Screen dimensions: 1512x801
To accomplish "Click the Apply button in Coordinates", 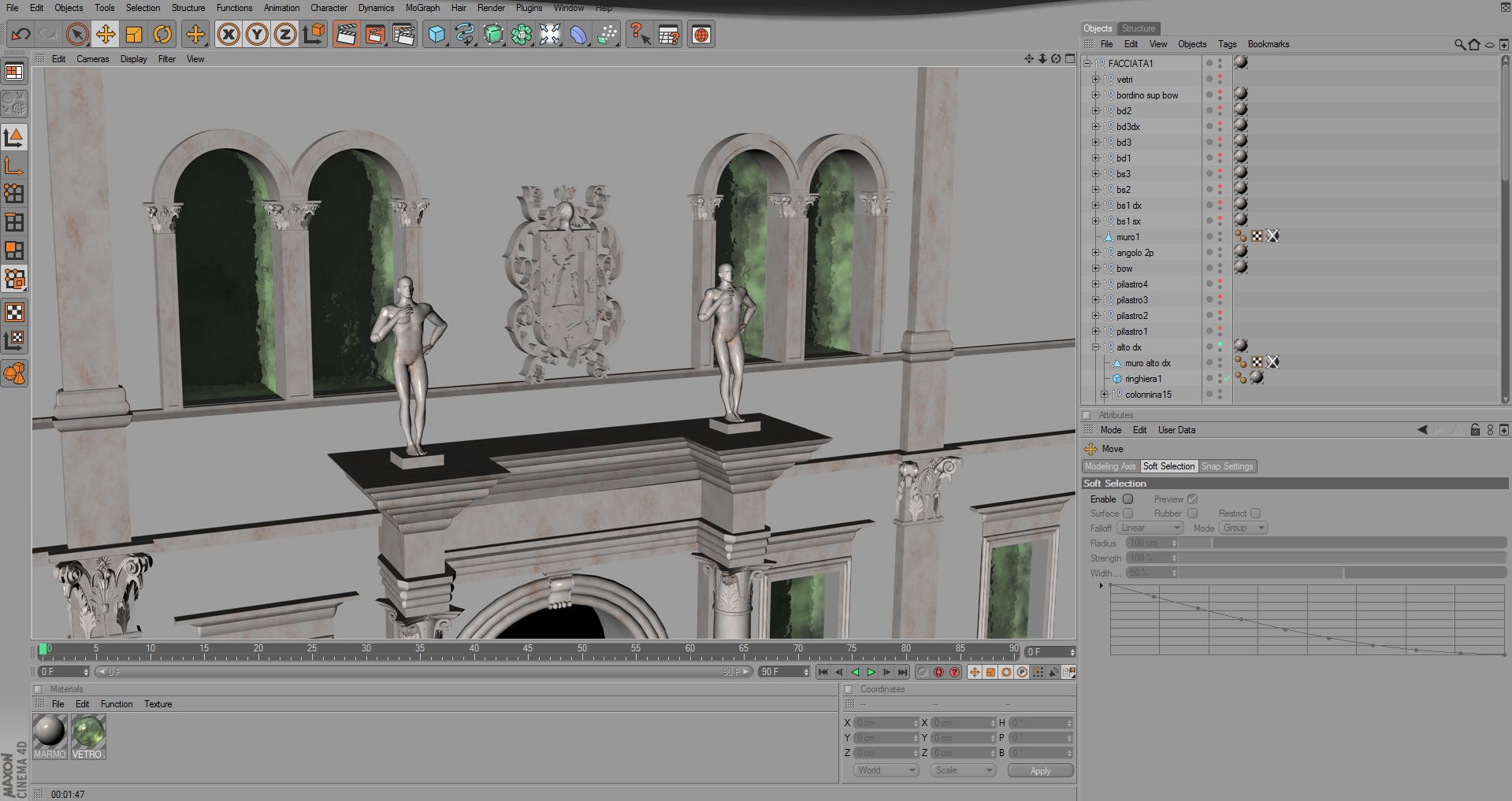I will click(1040, 771).
